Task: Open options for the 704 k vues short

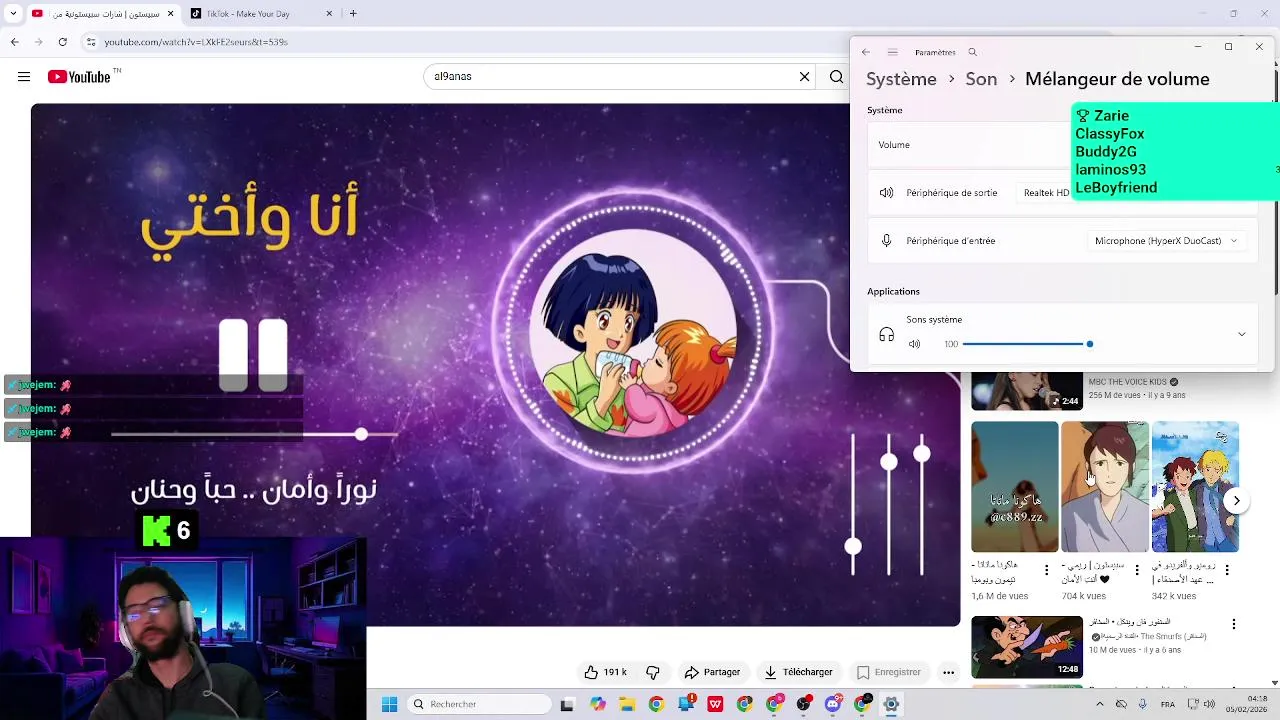Action: tap(1137, 570)
